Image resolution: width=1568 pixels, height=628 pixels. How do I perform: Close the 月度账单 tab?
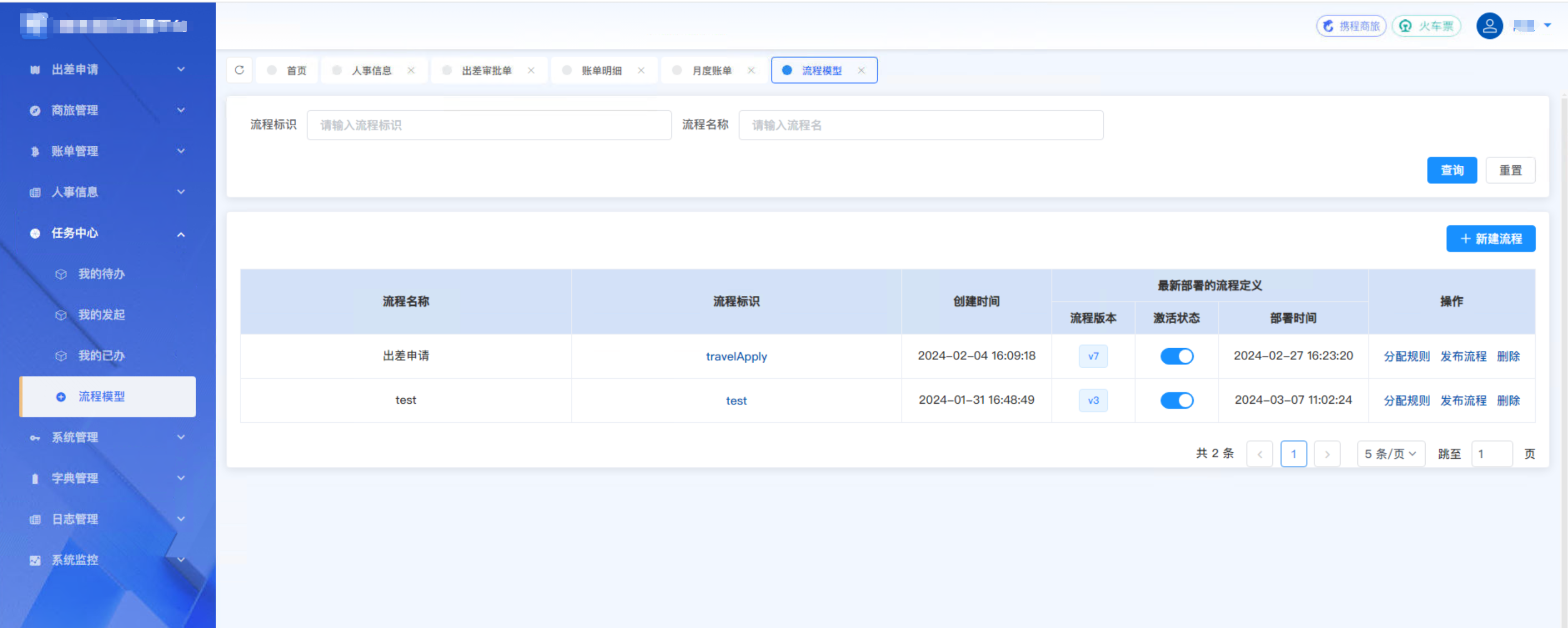tap(751, 70)
